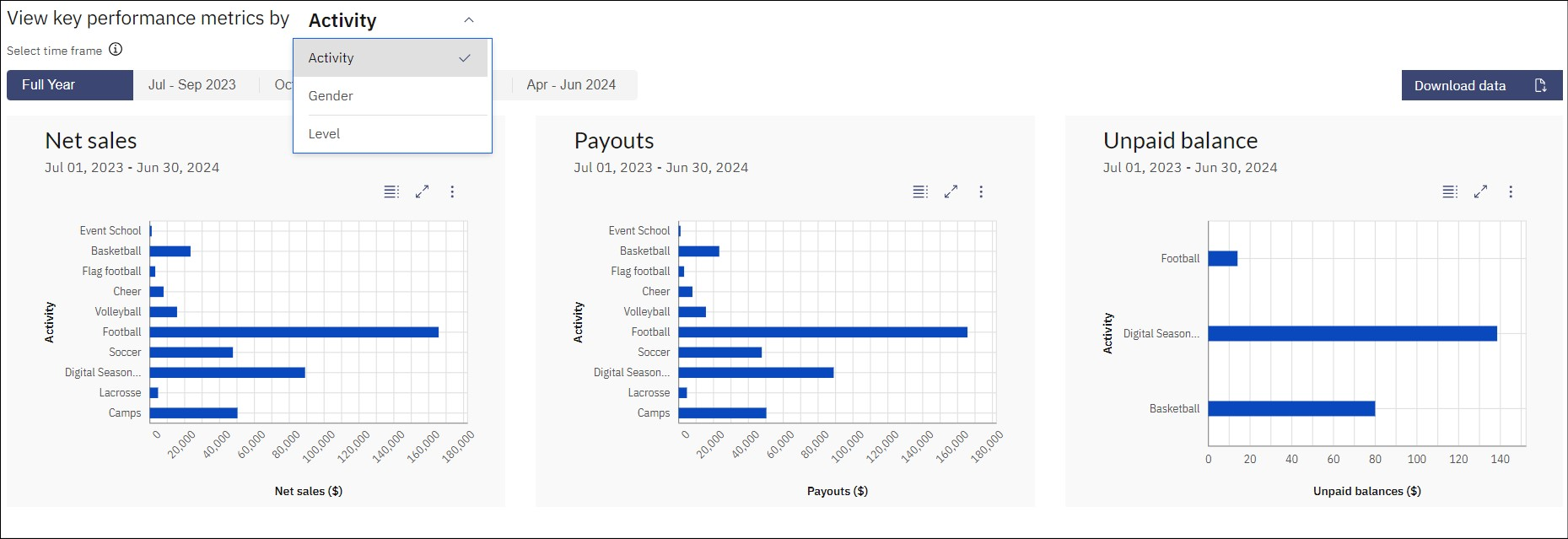Open Unpaid balance chart kebab menu
Image resolution: width=1568 pixels, height=539 pixels.
pyautogui.click(x=1511, y=191)
